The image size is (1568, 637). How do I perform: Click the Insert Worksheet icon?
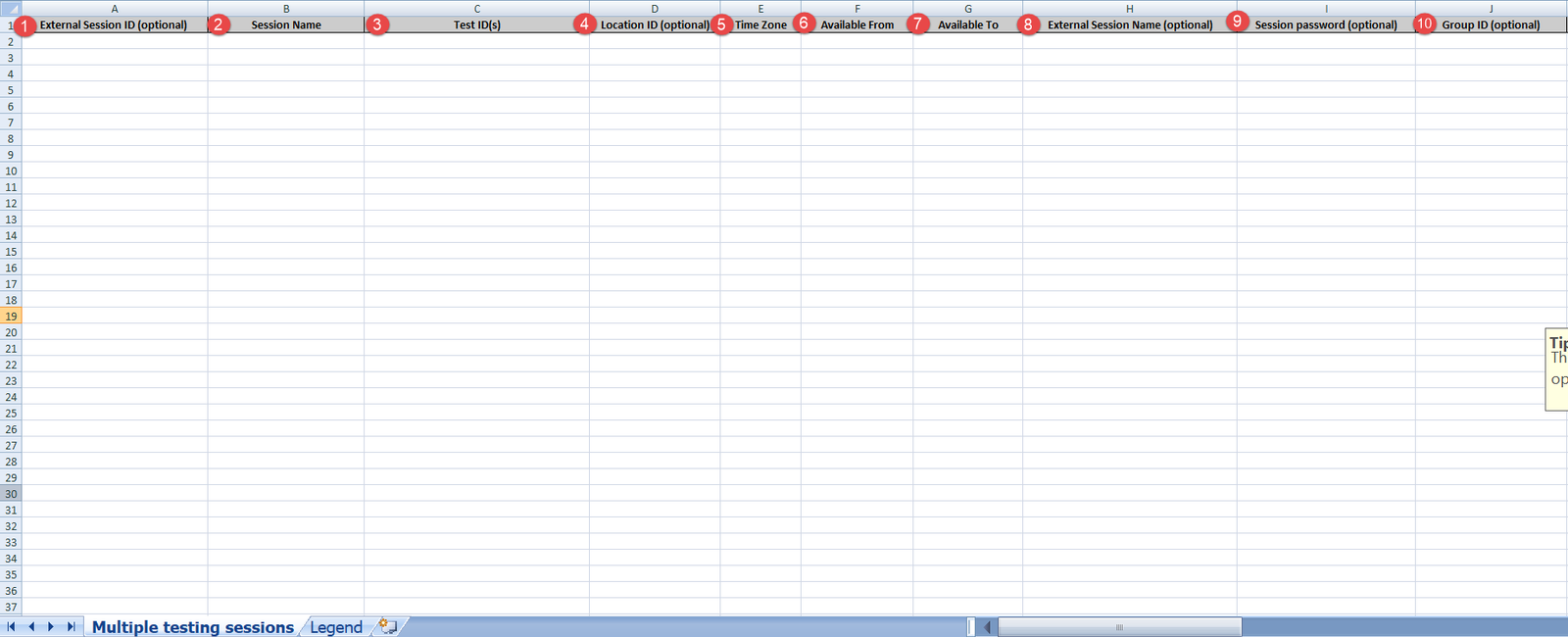(388, 627)
